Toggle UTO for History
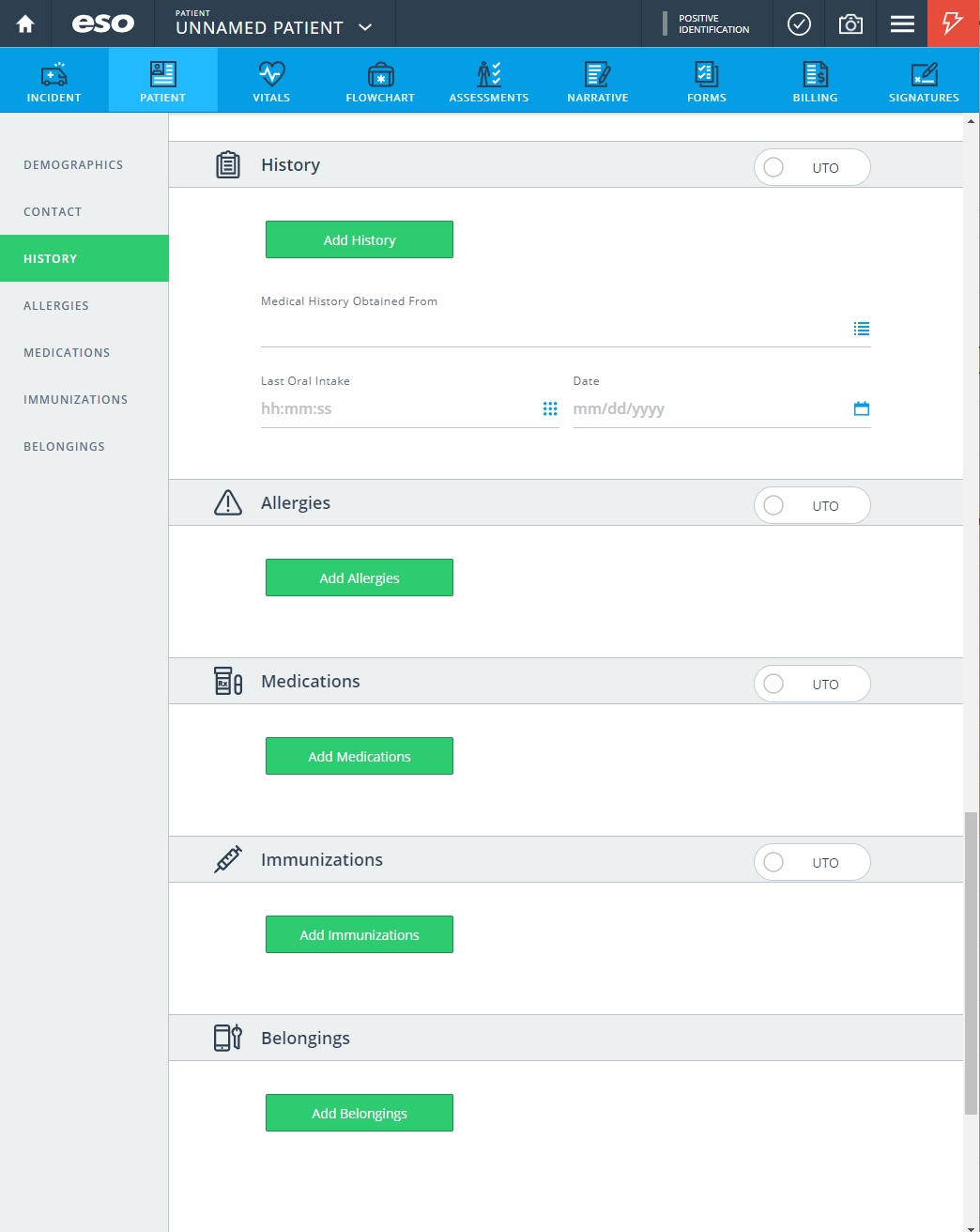980x1232 pixels. 812,167
